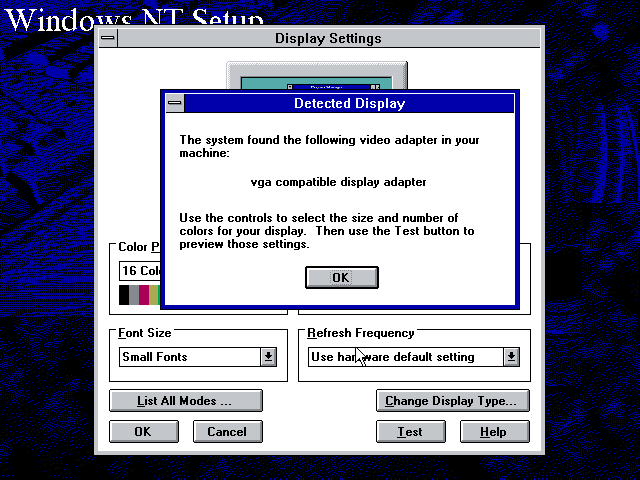Click the Display Settings title bar
This screenshot has width=640, height=480.
[x=329, y=38]
